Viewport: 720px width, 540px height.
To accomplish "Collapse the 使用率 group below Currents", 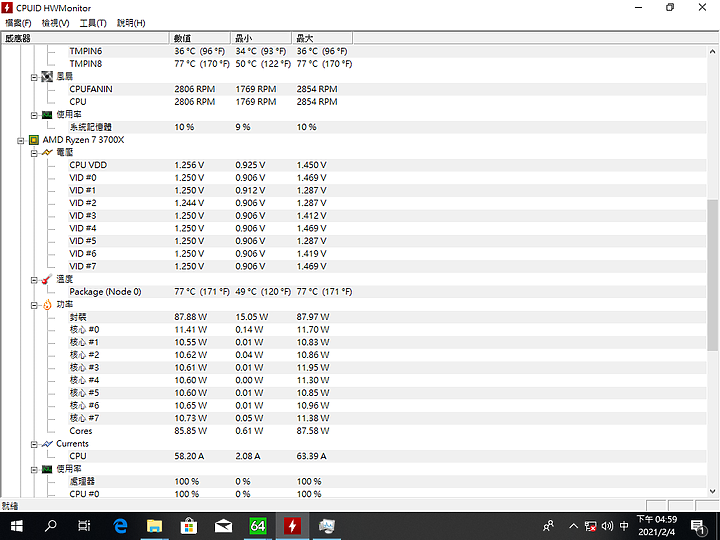I will pyautogui.click(x=34, y=469).
